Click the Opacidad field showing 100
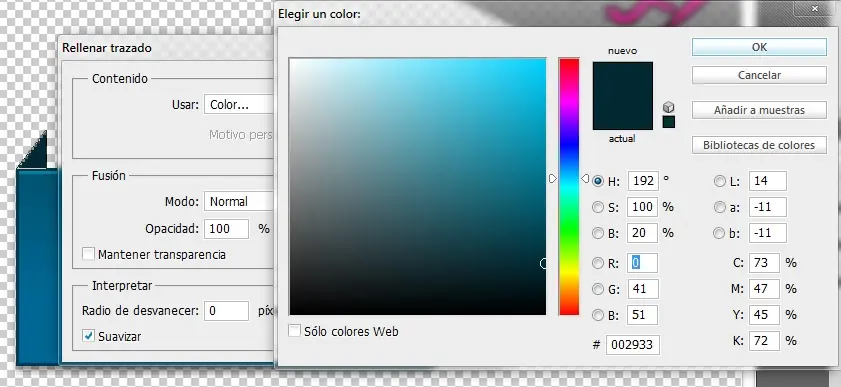 tap(226, 229)
